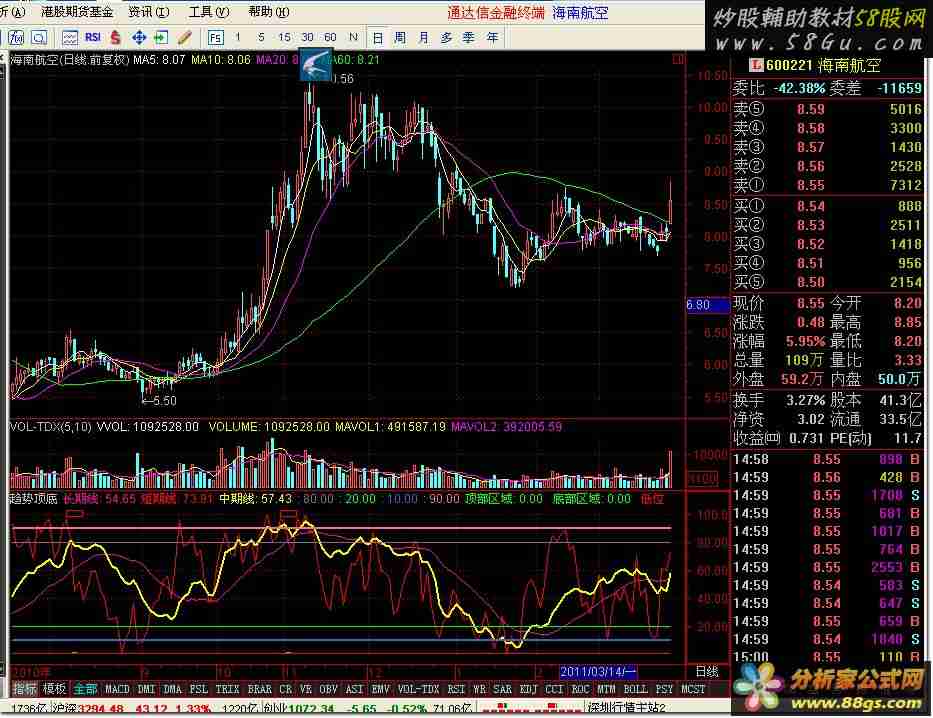
Task: Open the 资讯(I) menu
Action: tap(149, 12)
